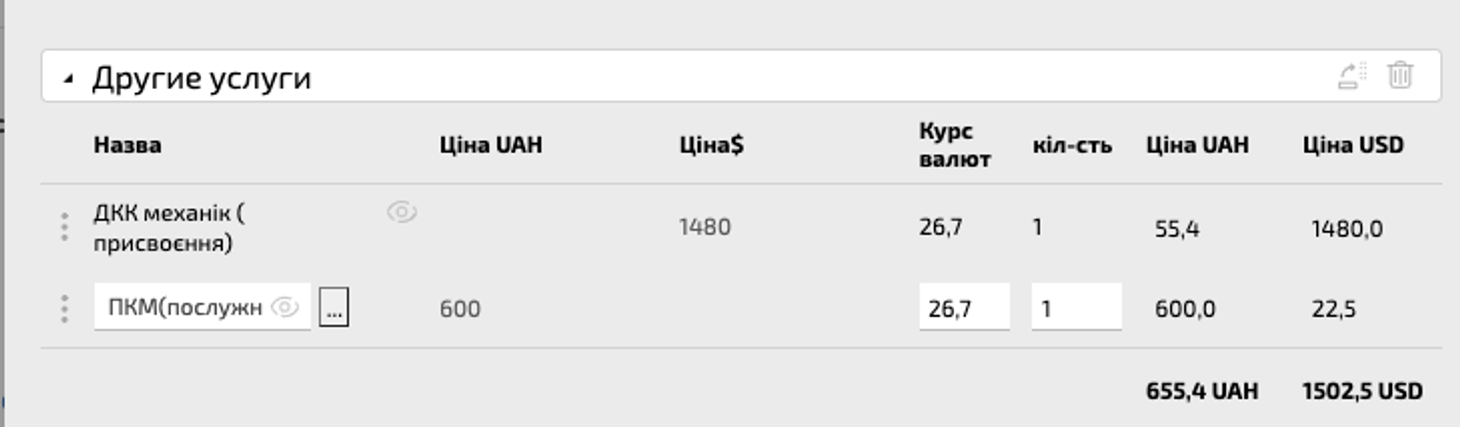This screenshot has width=1460, height=427.
Task: Click the 26,7 exchange rate input box
Action: coord(963,308)
